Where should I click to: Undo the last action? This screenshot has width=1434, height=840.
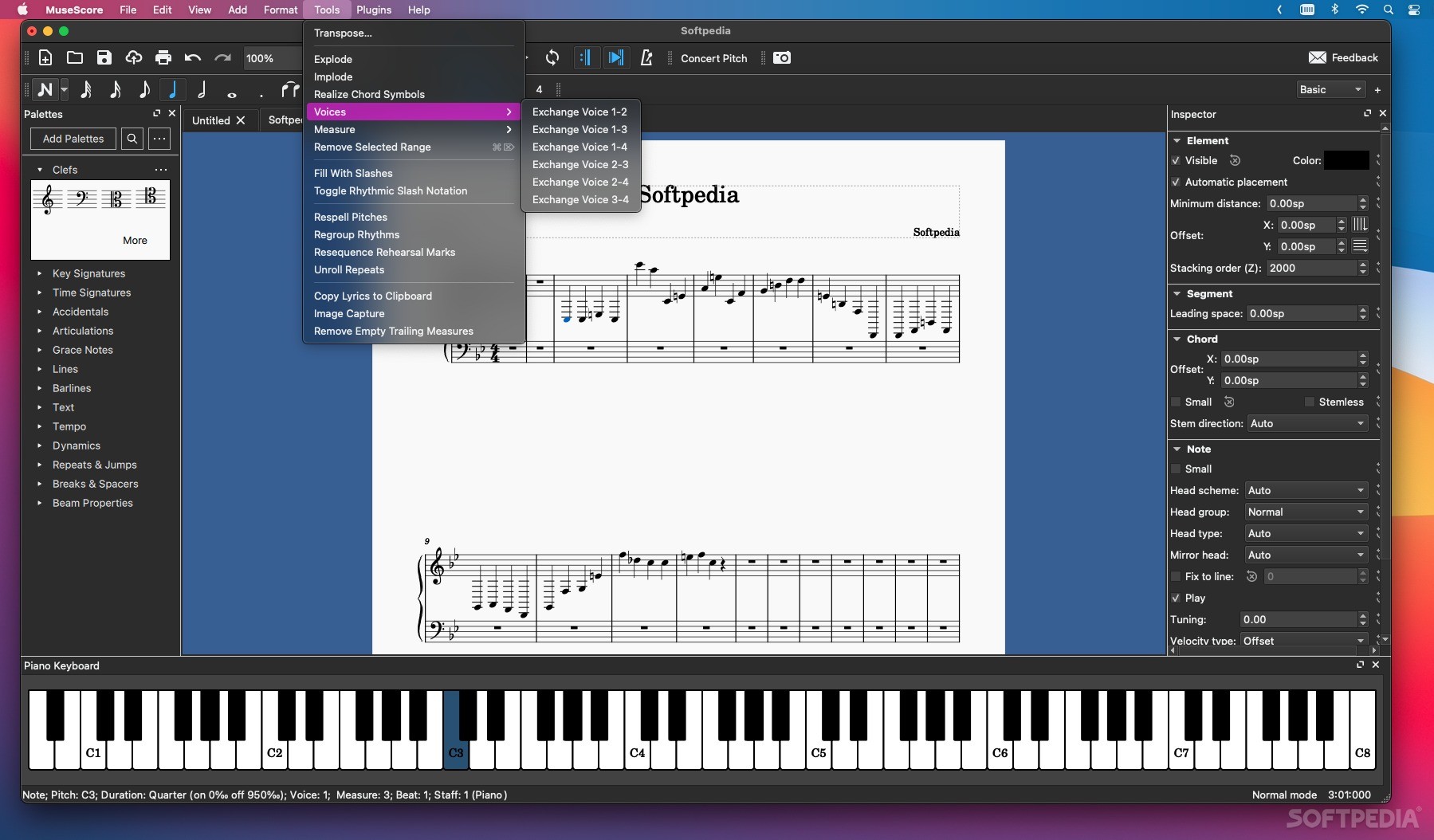pyautogui.click(x=193, y=57)
